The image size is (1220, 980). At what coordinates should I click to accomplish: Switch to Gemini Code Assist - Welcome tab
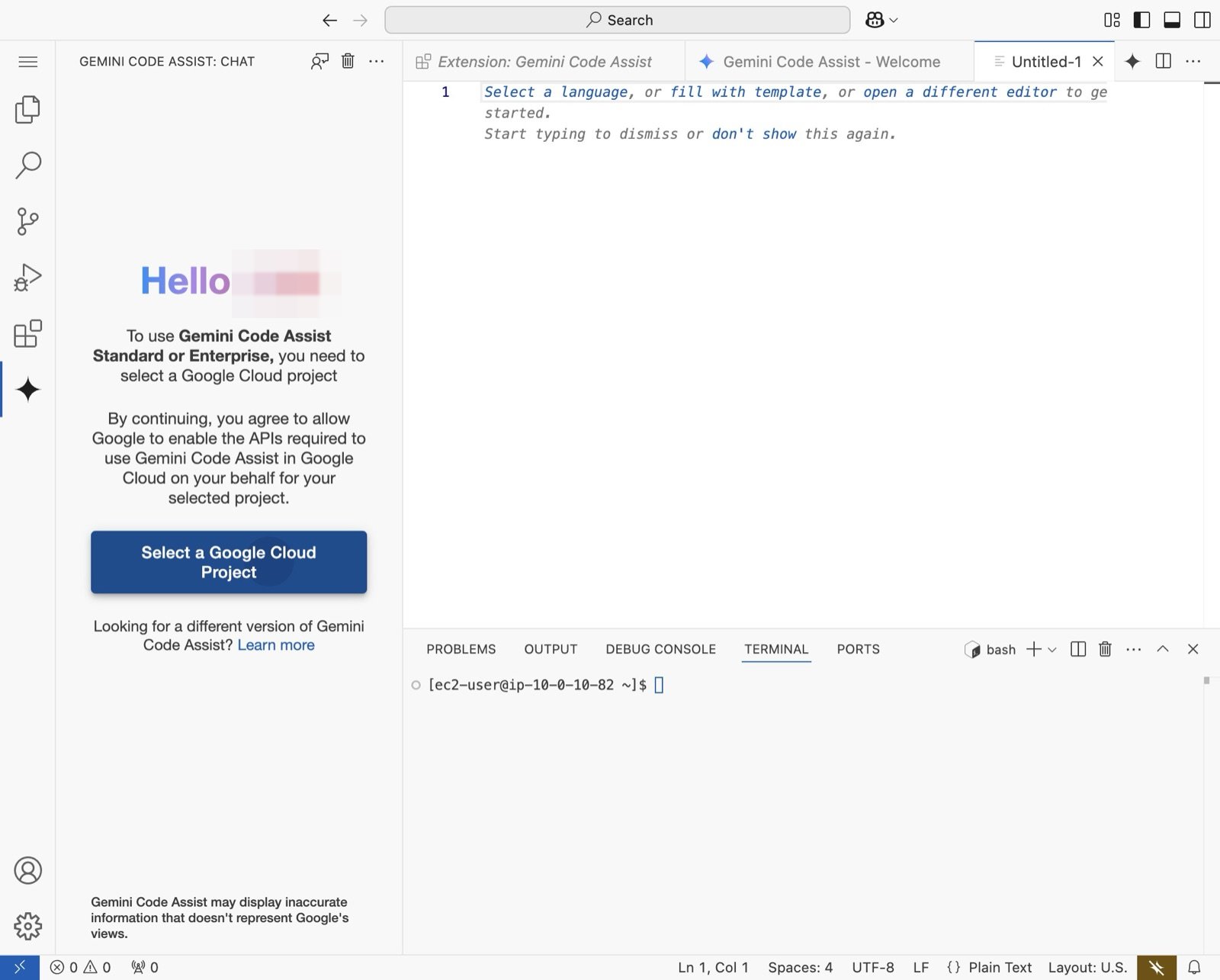click(830, 62)
